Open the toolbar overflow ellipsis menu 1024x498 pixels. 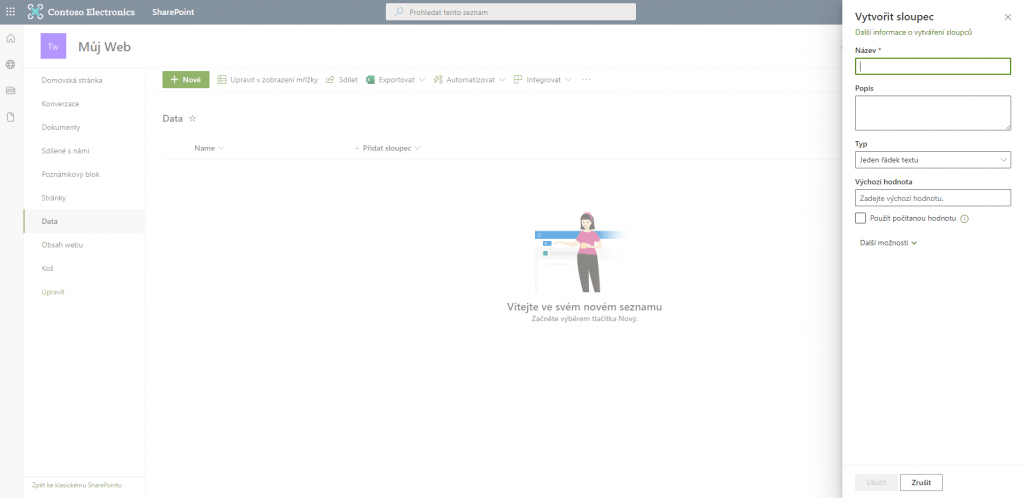point(586,79)
